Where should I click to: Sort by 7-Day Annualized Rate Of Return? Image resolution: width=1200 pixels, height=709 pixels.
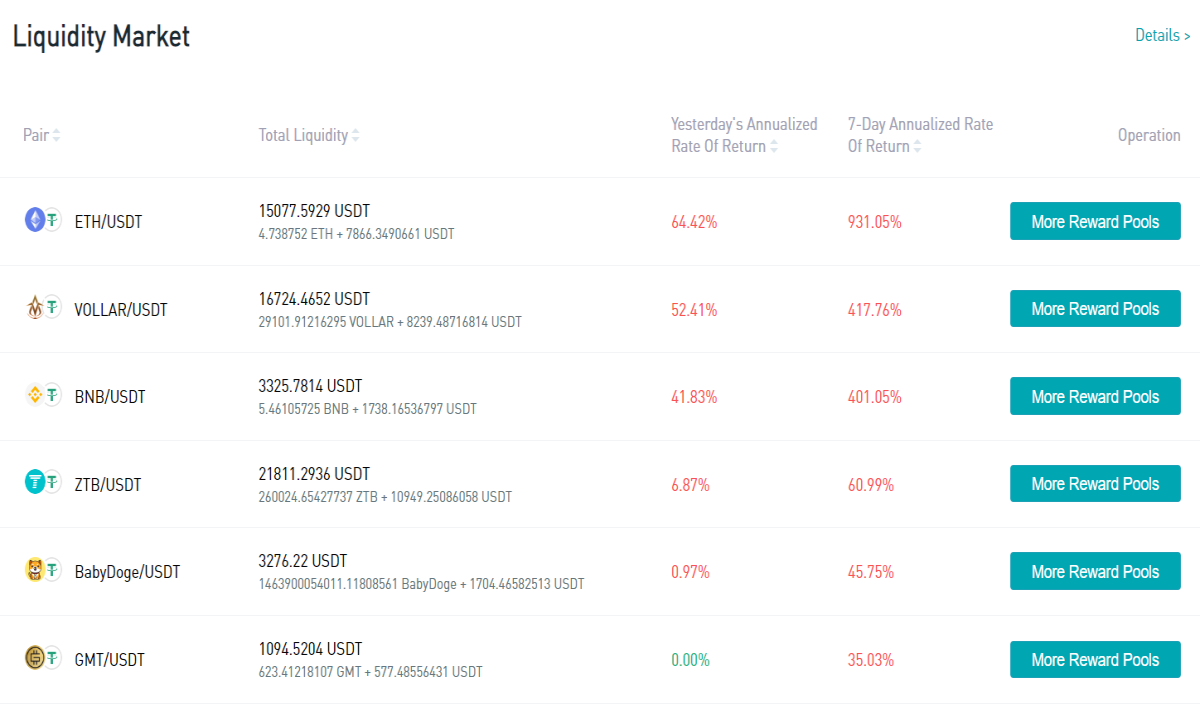click(x=920, y=135)
